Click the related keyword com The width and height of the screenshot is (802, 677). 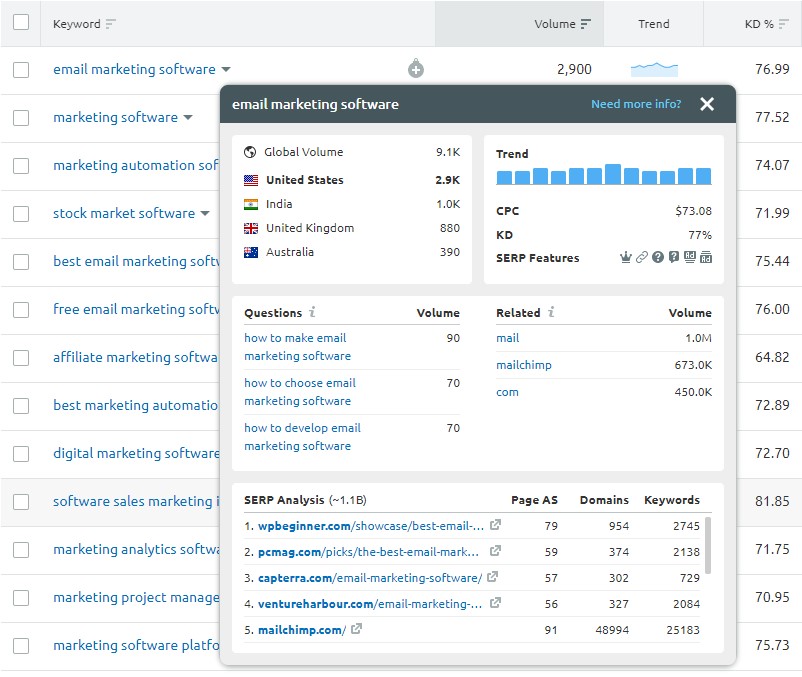pyautogui.click(x=507, y=392)
